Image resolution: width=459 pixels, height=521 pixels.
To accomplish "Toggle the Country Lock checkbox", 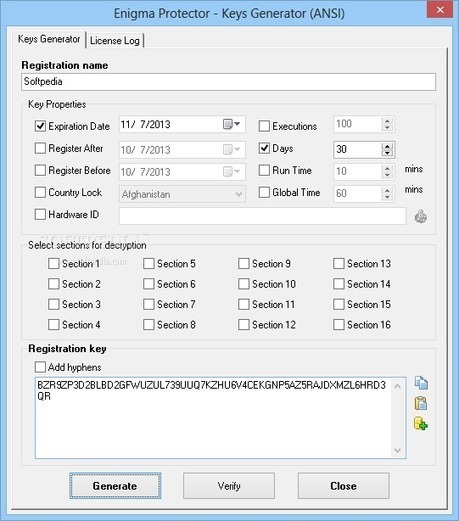I will click(40, 192).
